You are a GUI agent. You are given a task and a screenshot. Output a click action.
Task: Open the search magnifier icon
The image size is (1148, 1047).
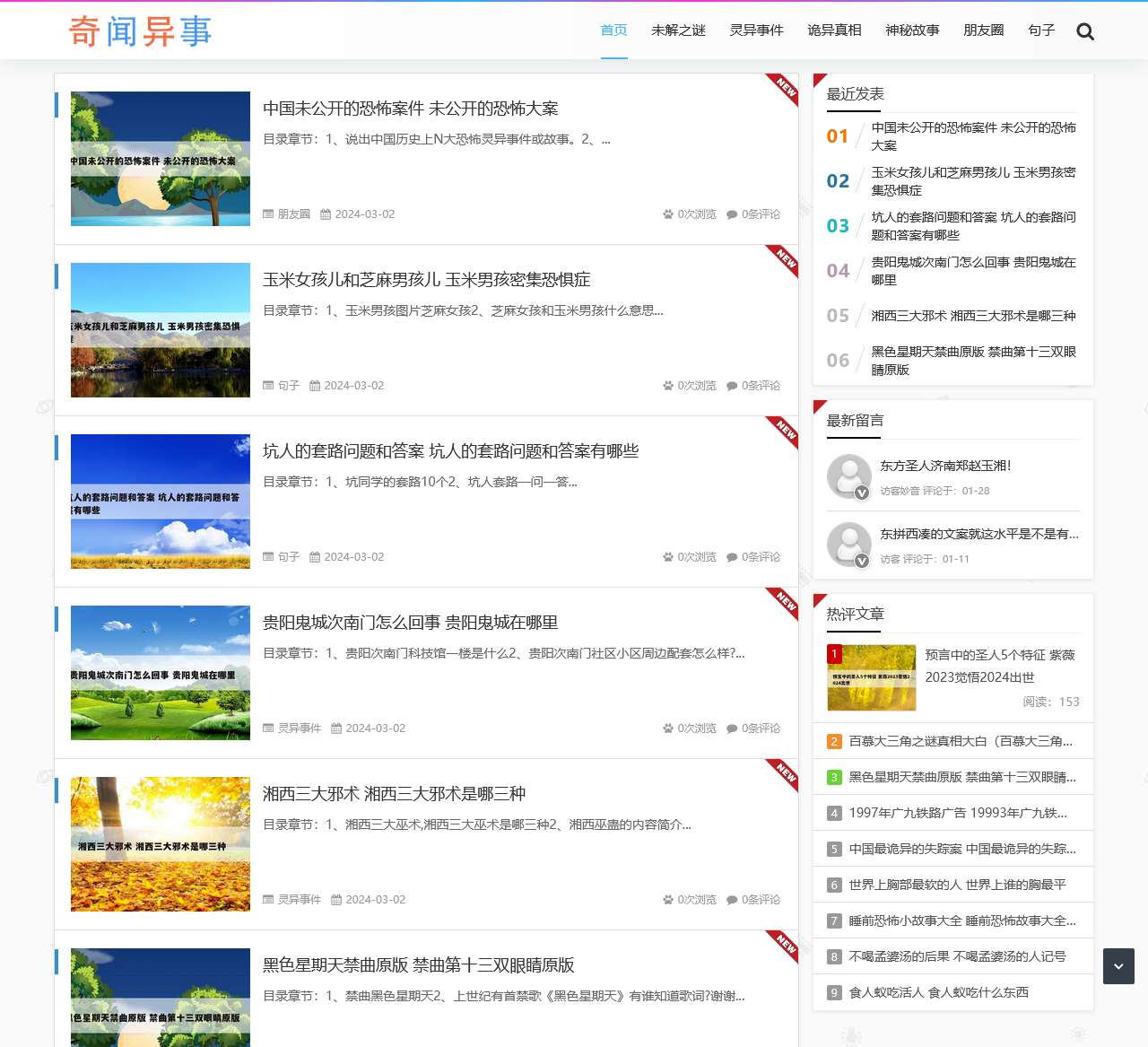(1085, 31)
